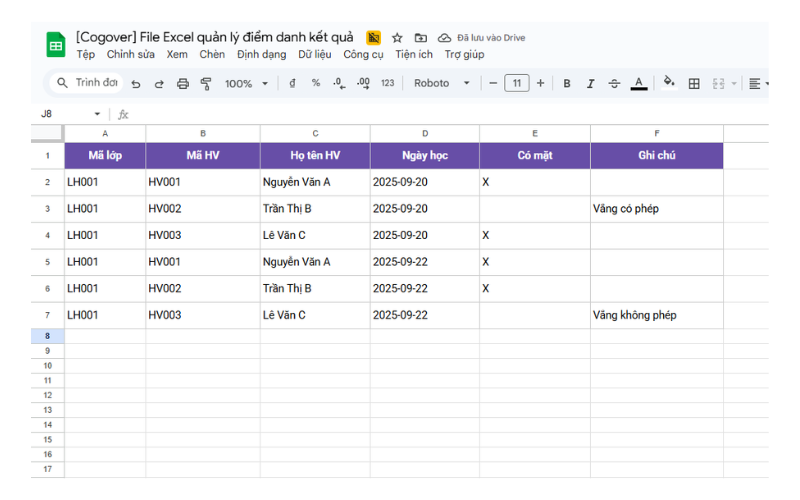
Task: Activate the paint format tool
Action: tap(206, 84)
